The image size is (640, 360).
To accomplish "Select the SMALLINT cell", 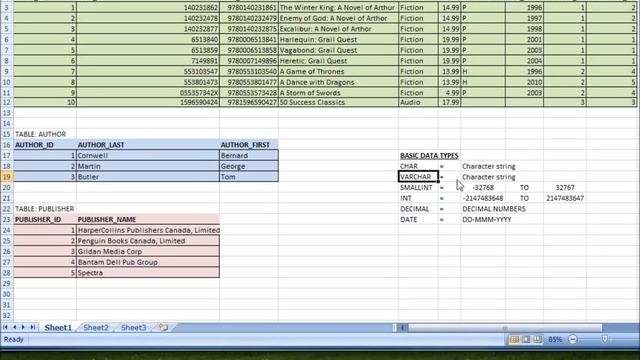I will 418,187.
